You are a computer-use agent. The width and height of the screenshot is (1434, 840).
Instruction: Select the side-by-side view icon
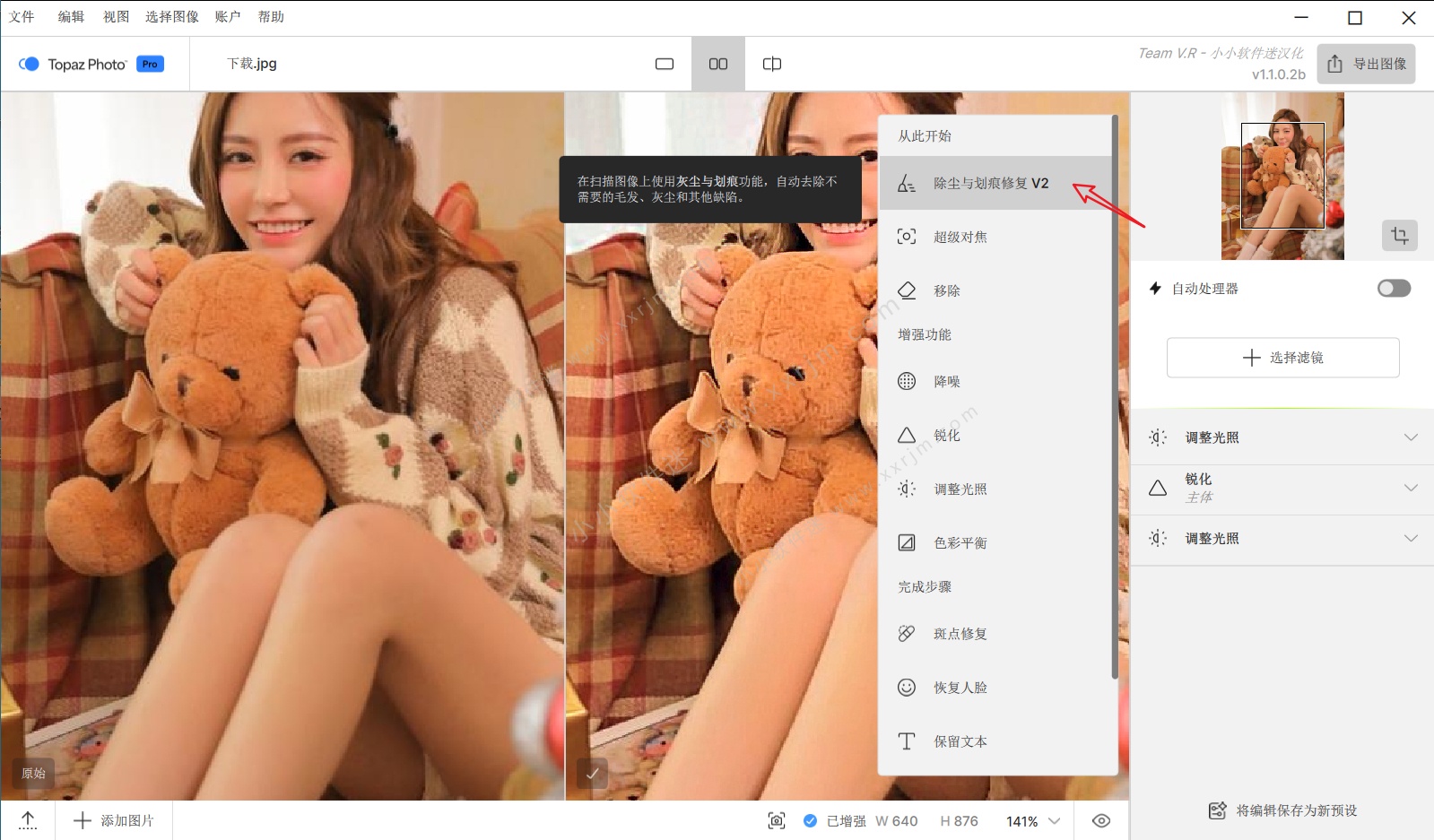718,64
